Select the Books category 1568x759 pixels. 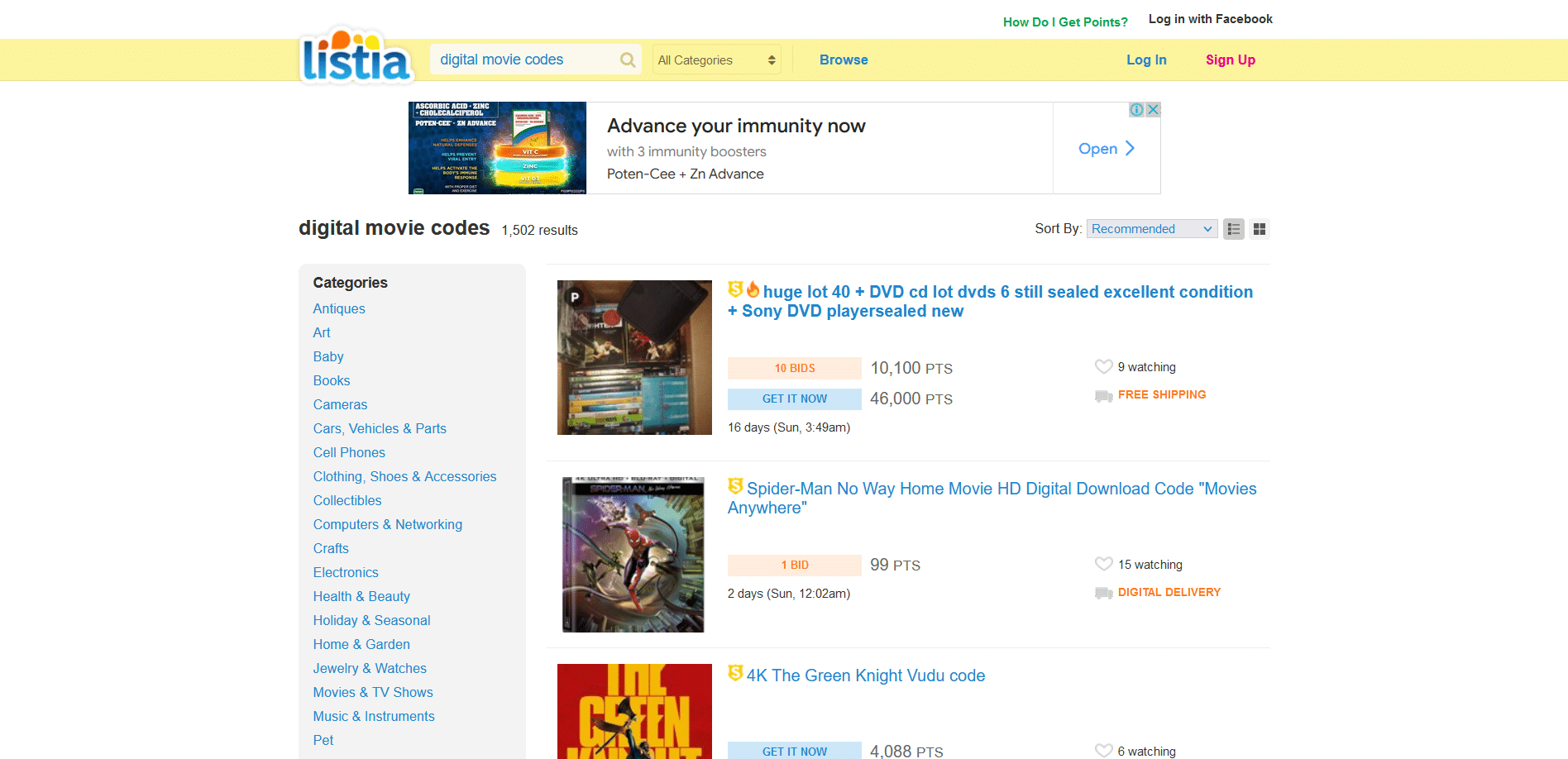332,380
